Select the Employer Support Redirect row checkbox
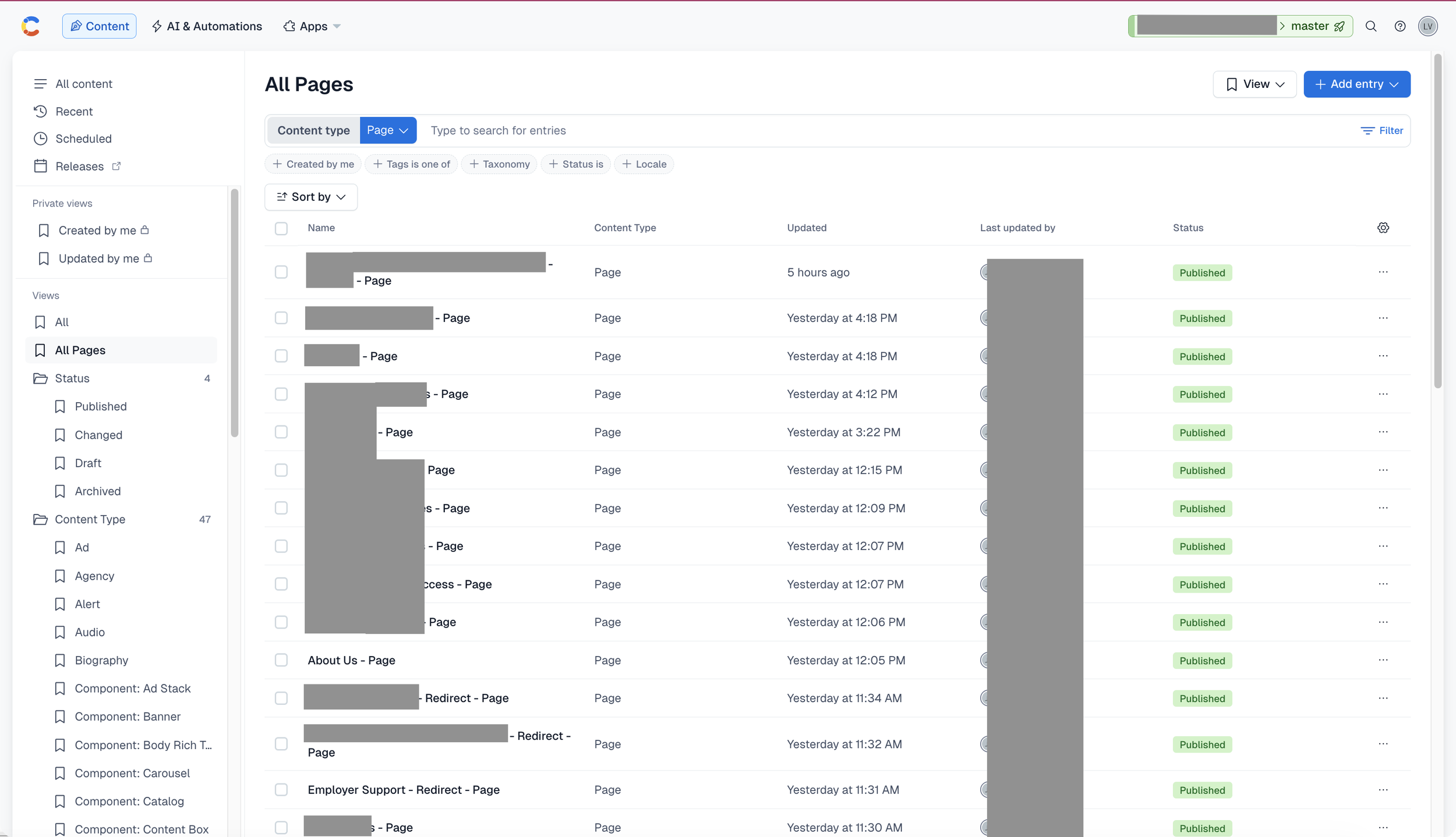The height and width of the screenshot is (837, 1456). [281, 790]
